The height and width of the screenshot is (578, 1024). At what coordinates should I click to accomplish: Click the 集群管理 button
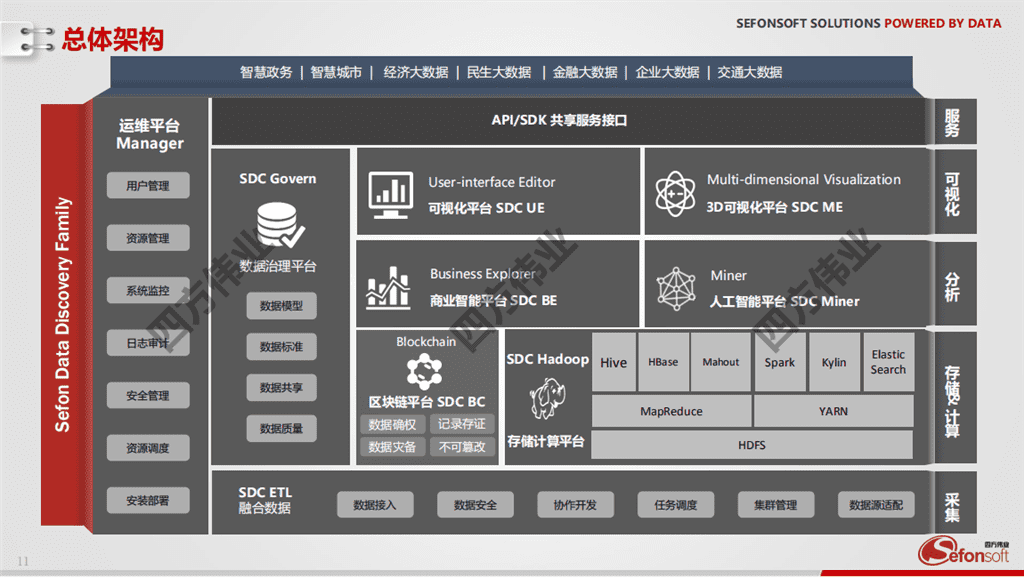(x=775, y=505)
